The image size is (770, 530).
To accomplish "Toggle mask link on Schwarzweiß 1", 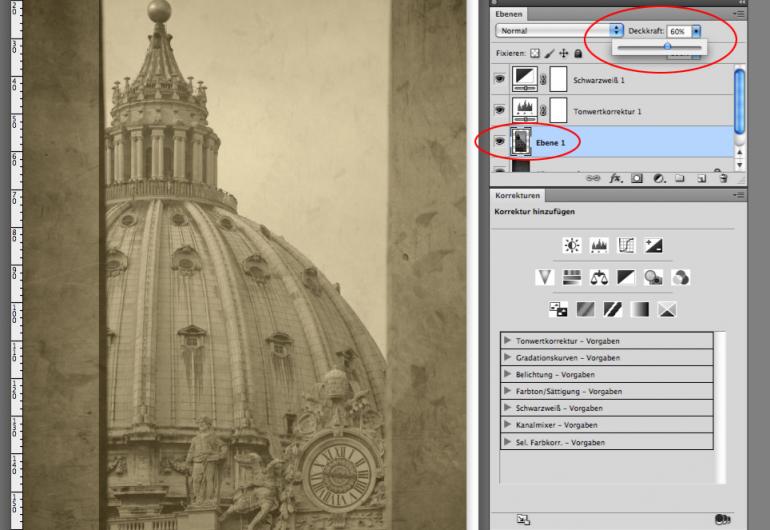I will (543, 80).
